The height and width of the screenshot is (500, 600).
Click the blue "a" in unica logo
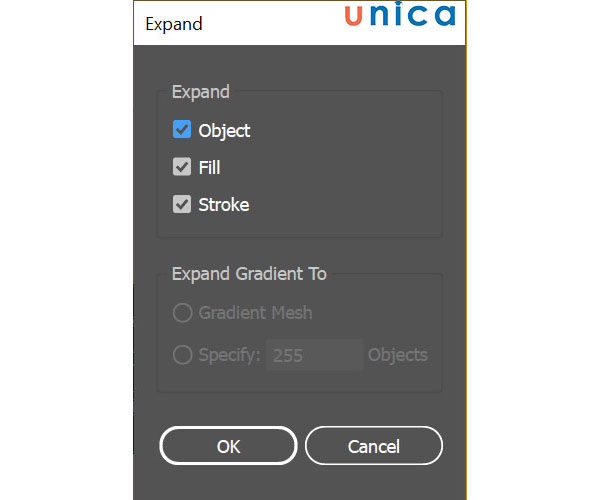point(443,17)
